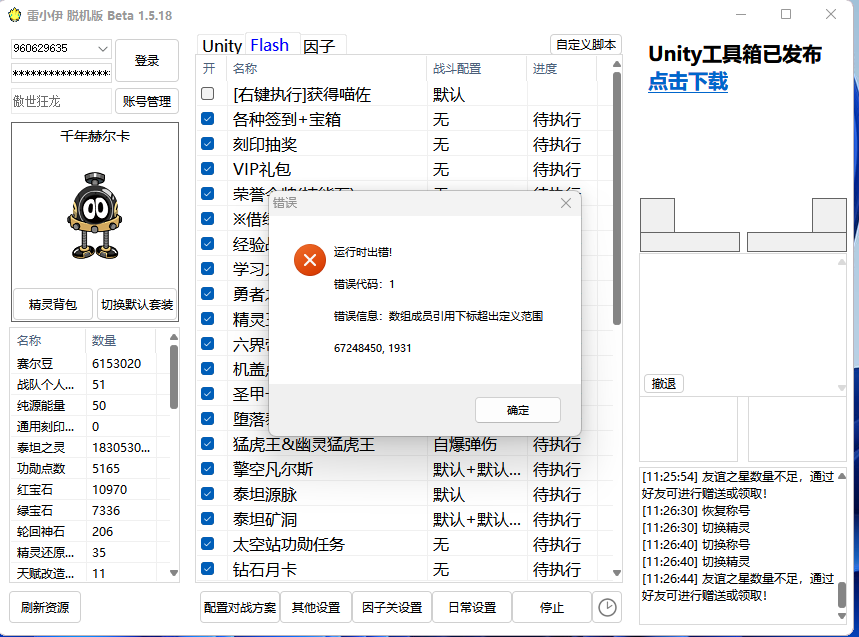The width and height of the screenshot is (859, 637).
Task: Click the task list vertical scrollbar thumb
Action: (x=617, y=198)
